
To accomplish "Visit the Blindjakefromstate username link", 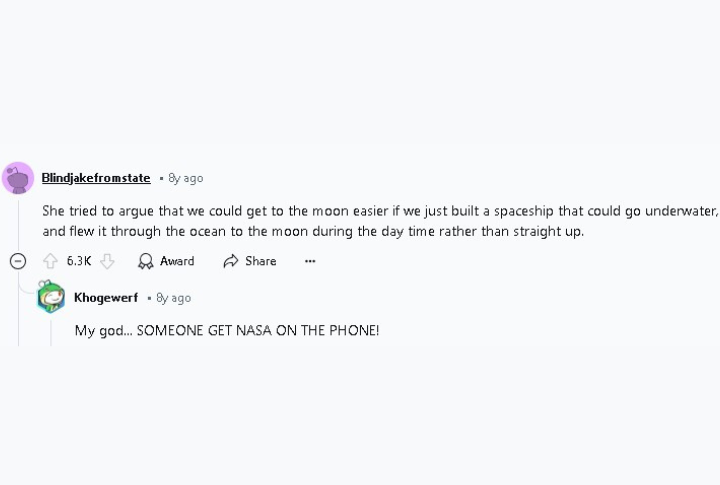I will pos(96,178).
